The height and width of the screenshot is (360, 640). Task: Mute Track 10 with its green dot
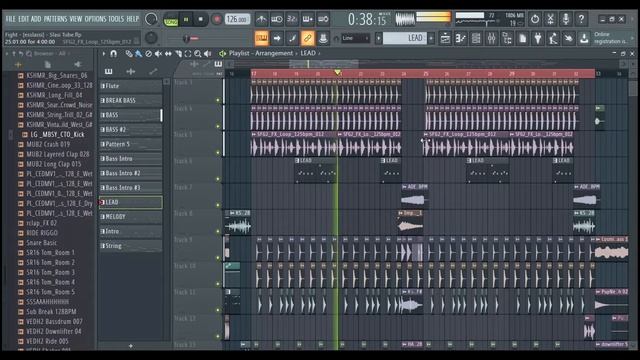(218, 284)
